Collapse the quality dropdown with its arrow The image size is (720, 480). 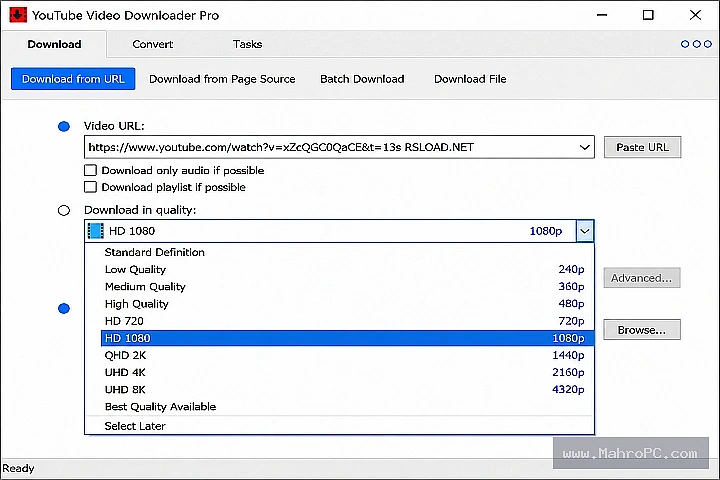(x=585, y=231)
